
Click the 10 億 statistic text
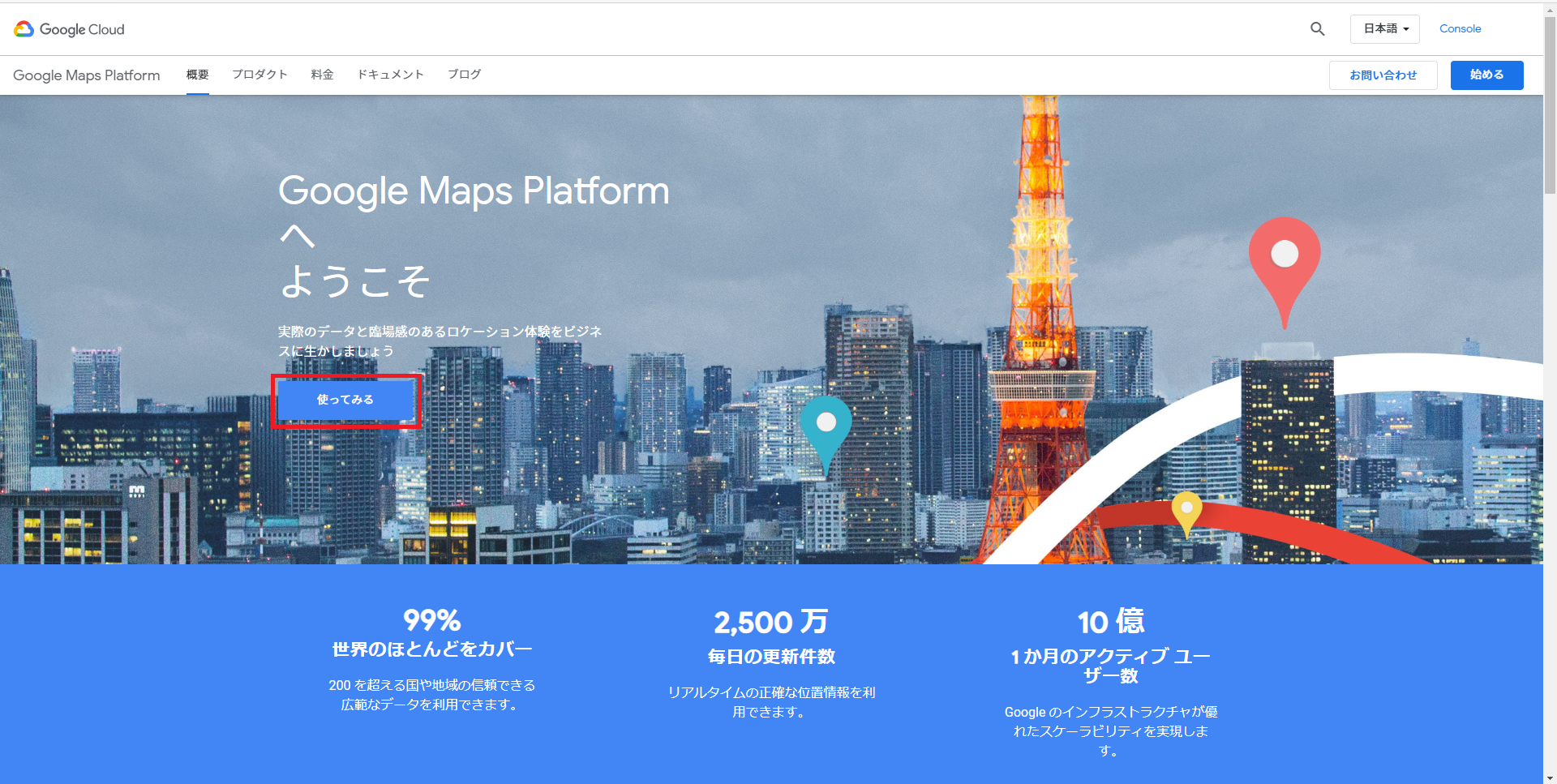coord(1111,622)
